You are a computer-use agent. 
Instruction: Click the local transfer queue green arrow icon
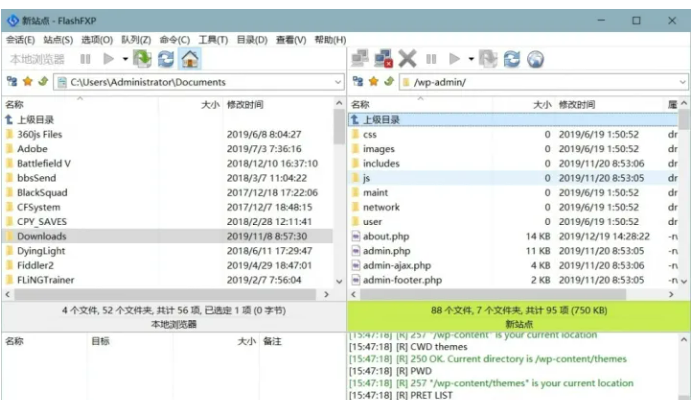pyautogui.click(x=142, y=59)
